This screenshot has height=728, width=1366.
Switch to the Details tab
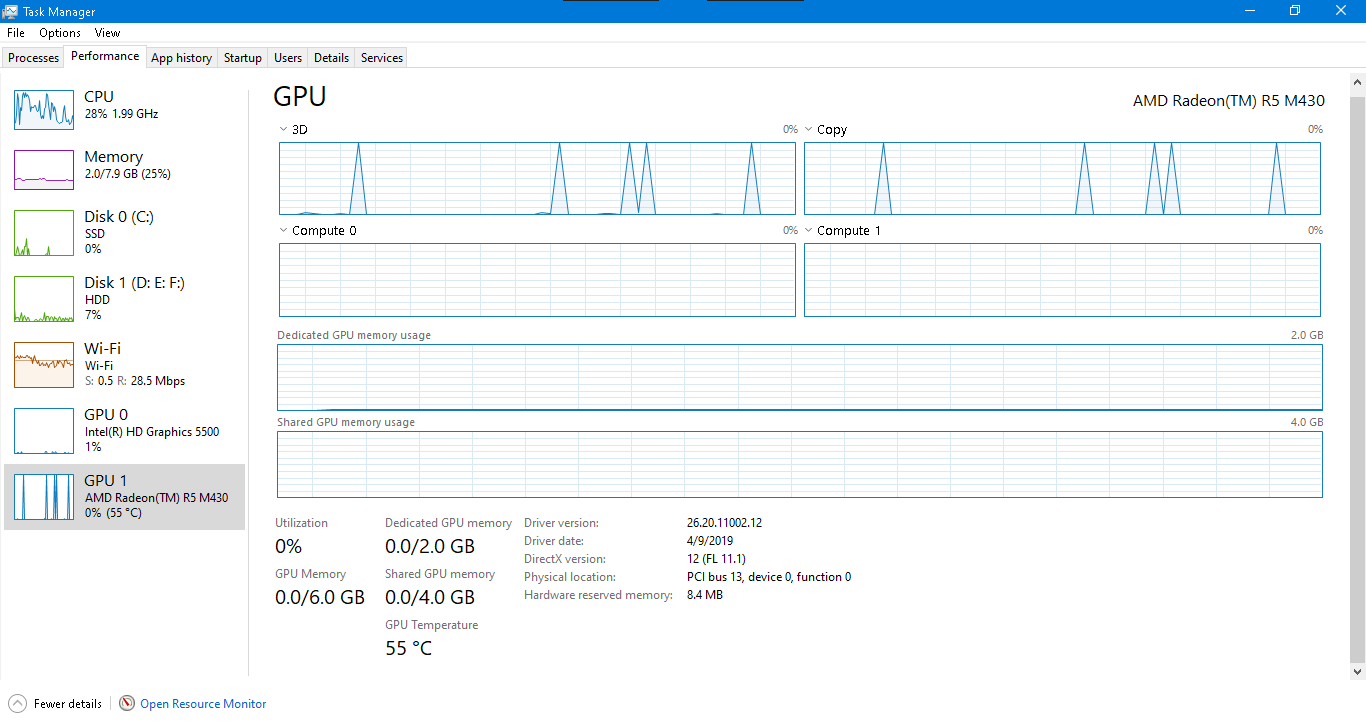click(x=331, y=58)
